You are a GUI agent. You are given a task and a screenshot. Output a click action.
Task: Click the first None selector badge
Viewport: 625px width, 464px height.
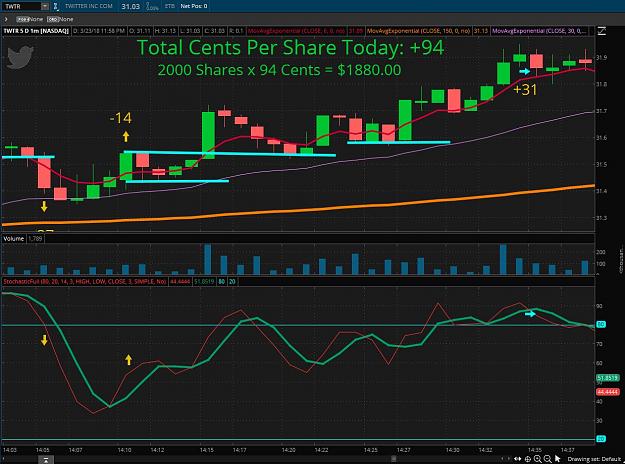click(29, 19)
